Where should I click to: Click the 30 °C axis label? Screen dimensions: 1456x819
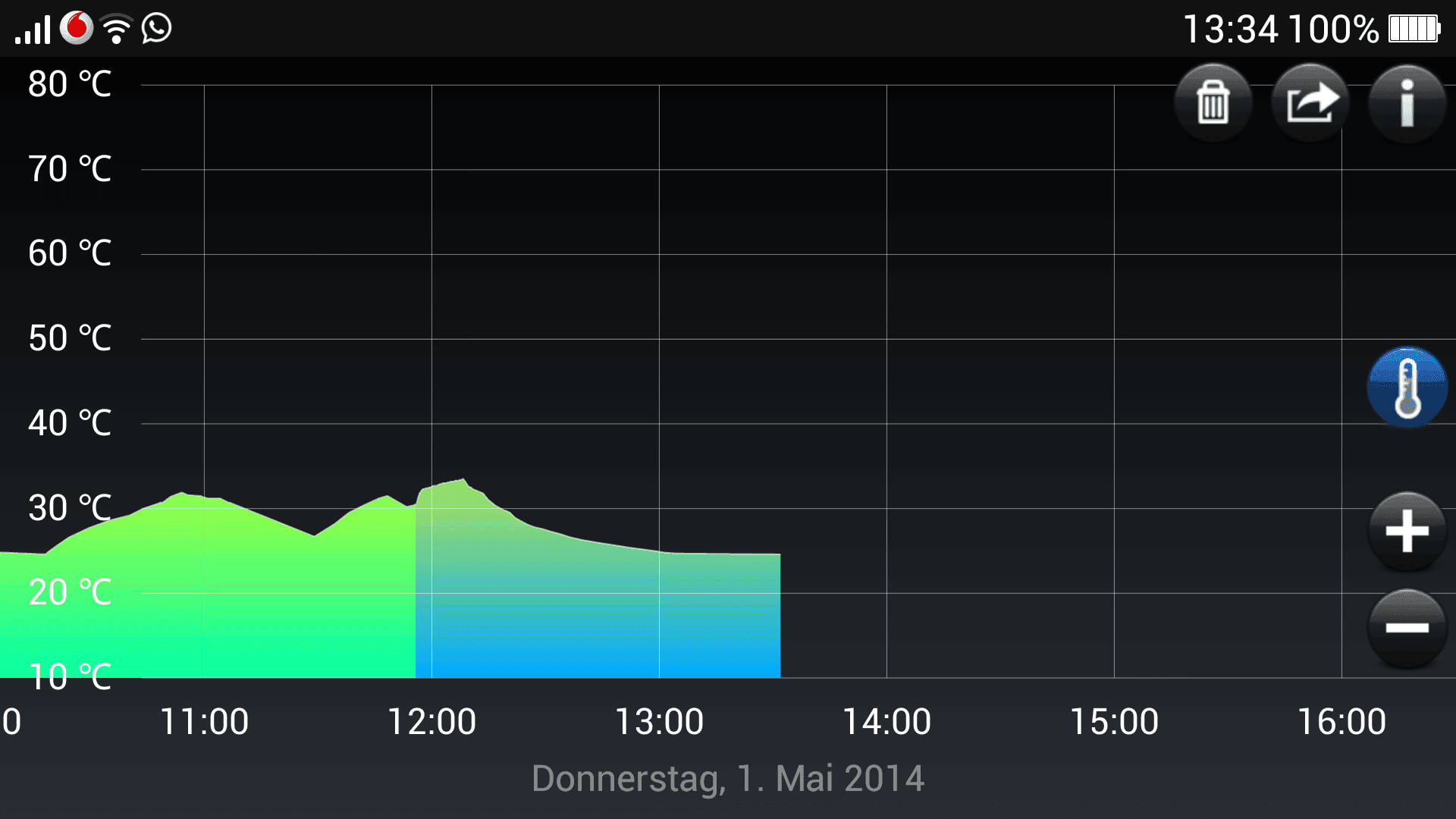point(70,508)
